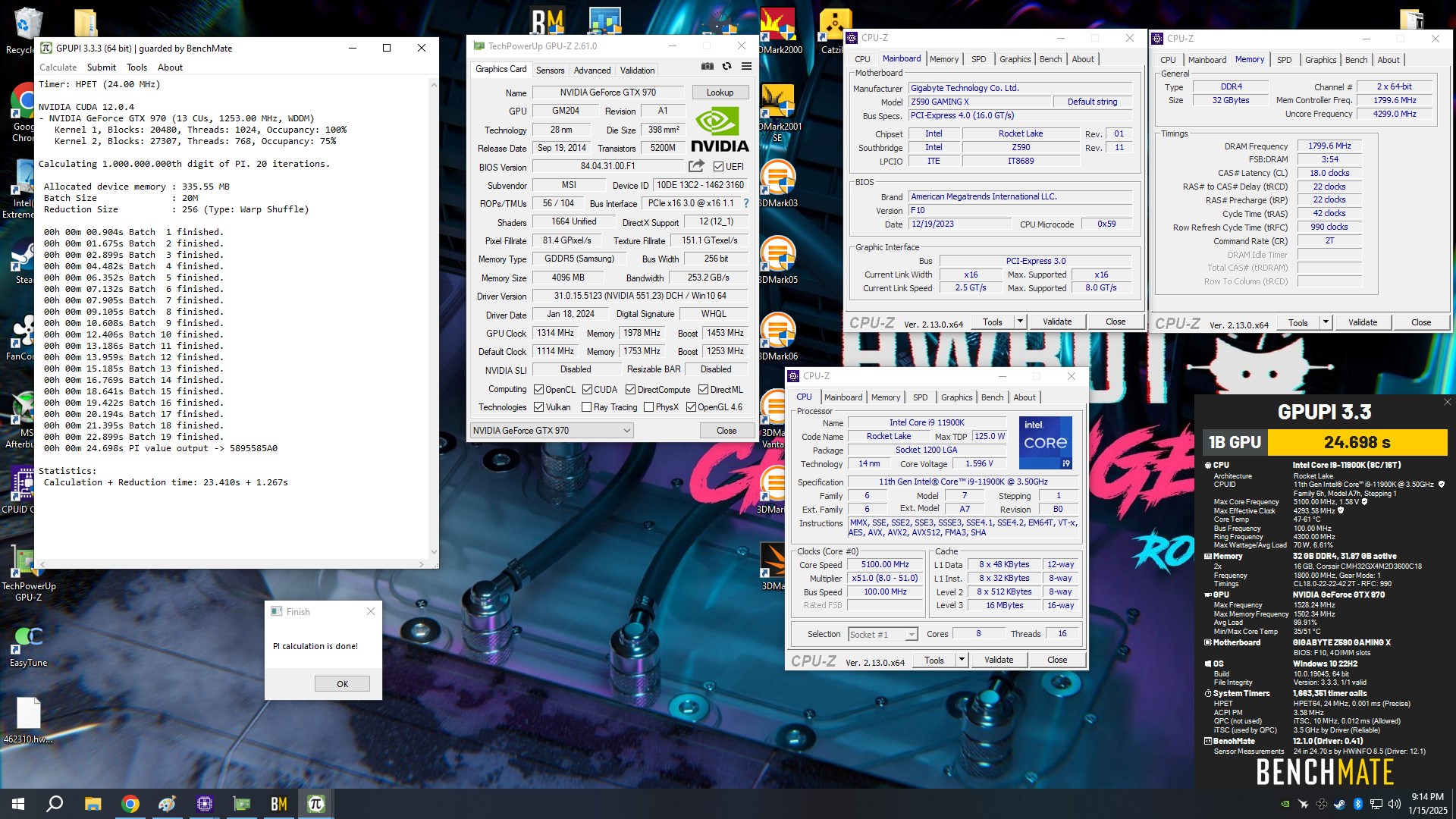Open EasyTune desktop icon
Image resolution: width=1456 pixels, height=819 pixels.
pos(28,647)
